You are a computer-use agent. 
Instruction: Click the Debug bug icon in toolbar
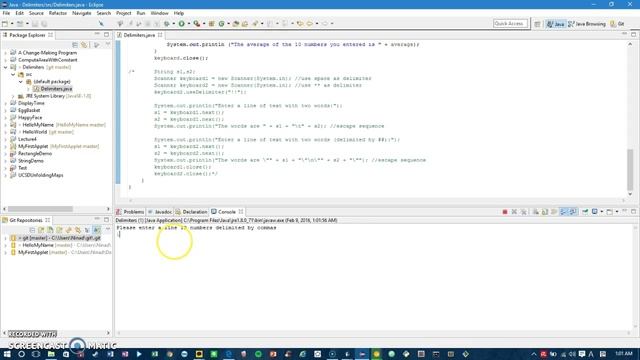167,24
